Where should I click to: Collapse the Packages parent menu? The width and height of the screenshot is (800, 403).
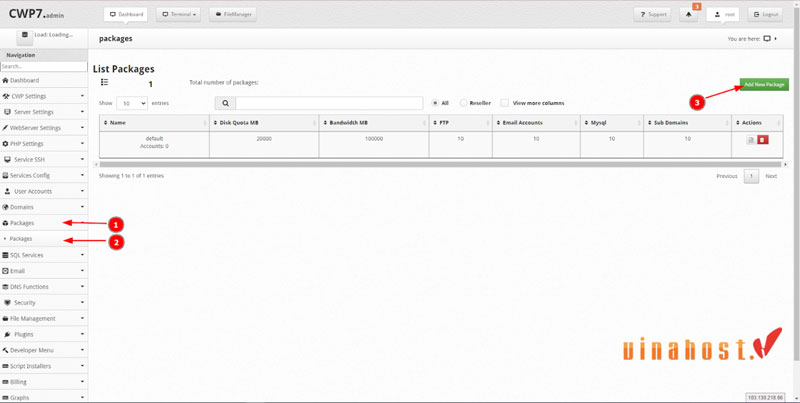pyautogui.click(x=44, y=223)
